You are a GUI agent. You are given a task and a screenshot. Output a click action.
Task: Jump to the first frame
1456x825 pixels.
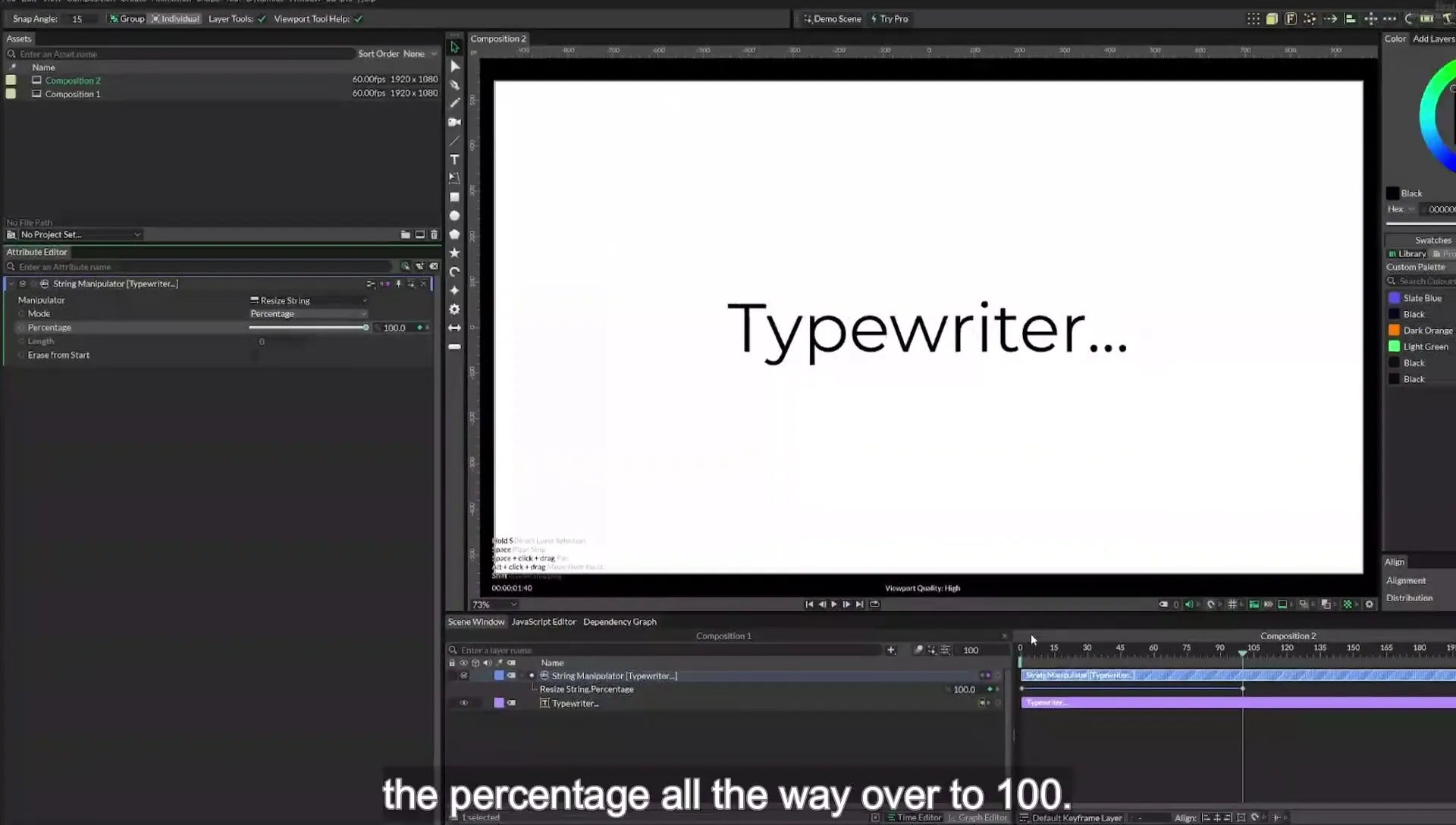[809, 604]
